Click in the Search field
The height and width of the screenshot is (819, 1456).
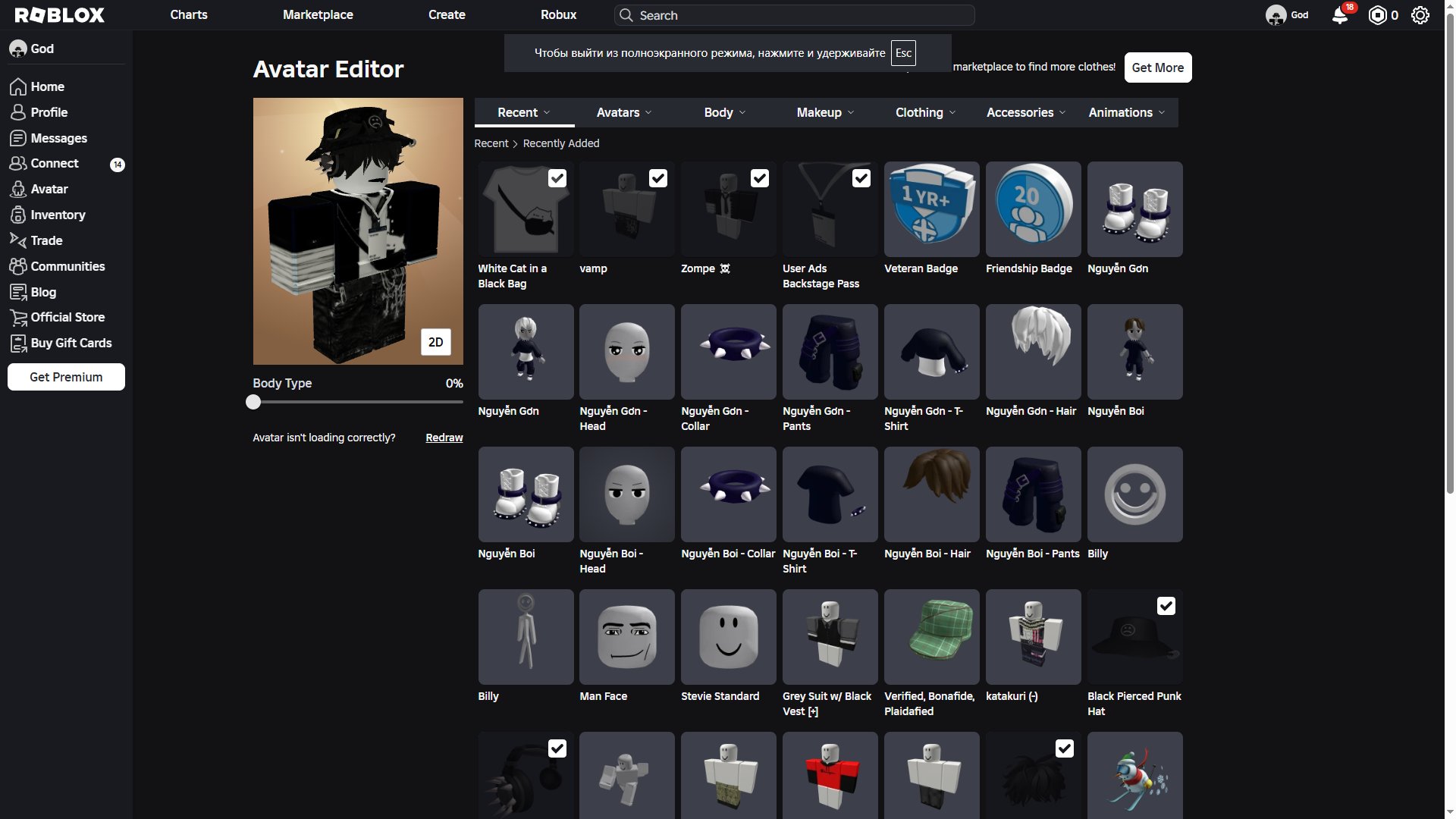795,15
